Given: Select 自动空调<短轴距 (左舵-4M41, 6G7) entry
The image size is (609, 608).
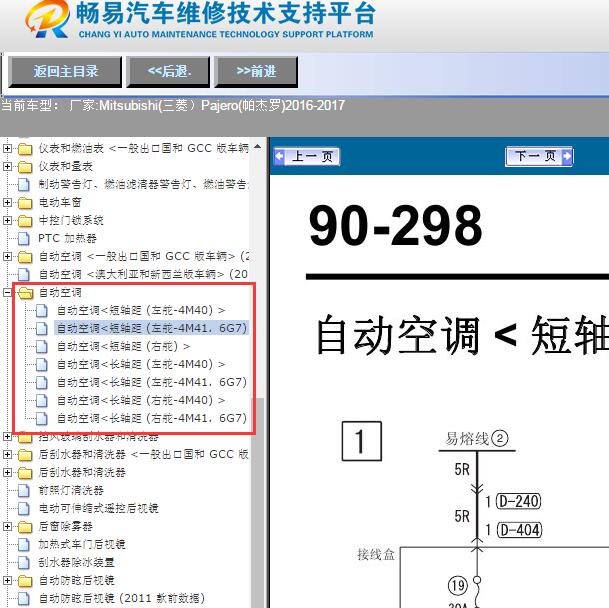Looking at the screenshot, I should click(152, 328).
